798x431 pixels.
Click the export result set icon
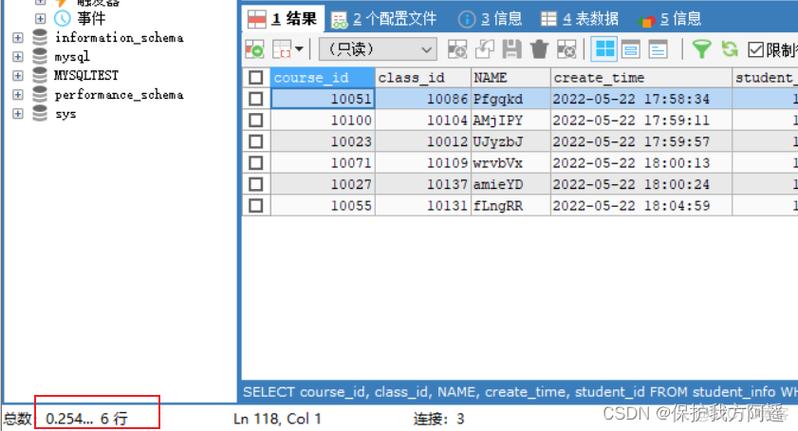(254, 49)
